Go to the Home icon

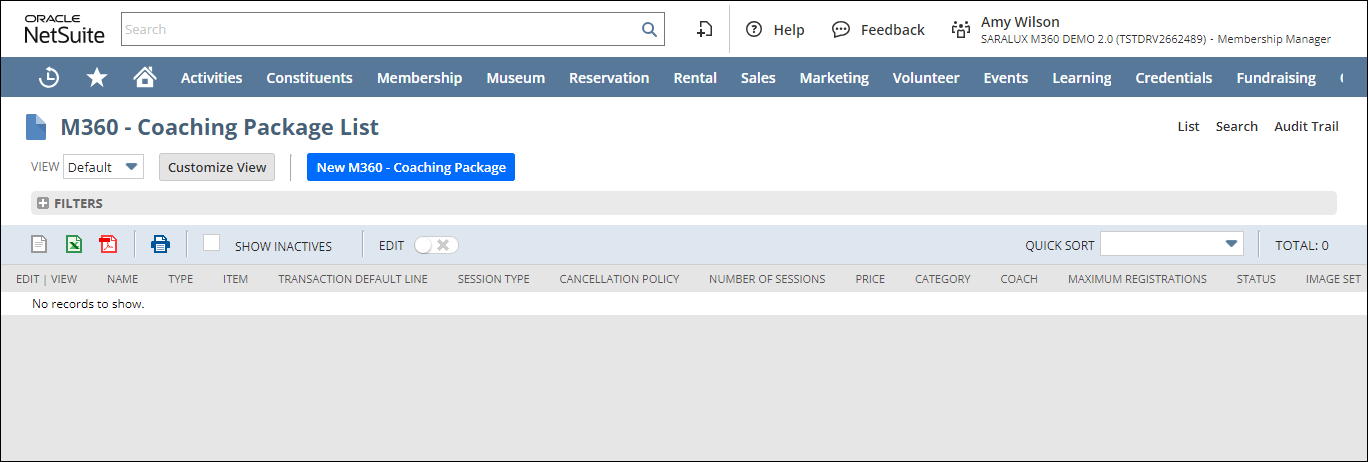145,78
